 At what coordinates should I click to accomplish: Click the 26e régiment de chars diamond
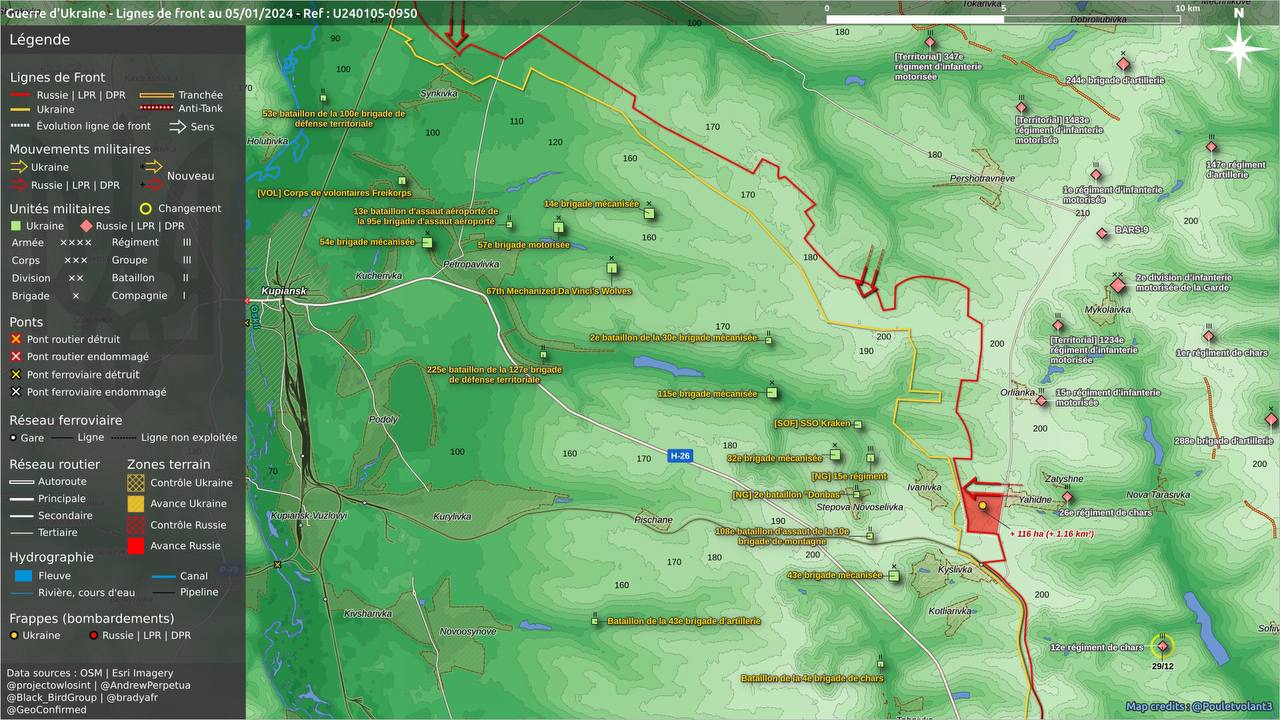(1067, 497)
